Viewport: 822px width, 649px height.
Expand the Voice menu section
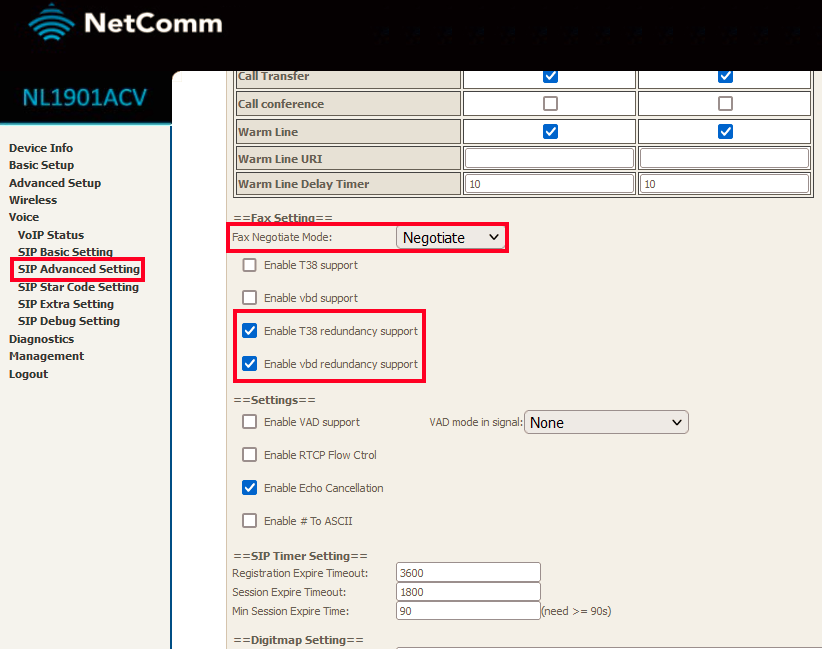pos(23,217)
